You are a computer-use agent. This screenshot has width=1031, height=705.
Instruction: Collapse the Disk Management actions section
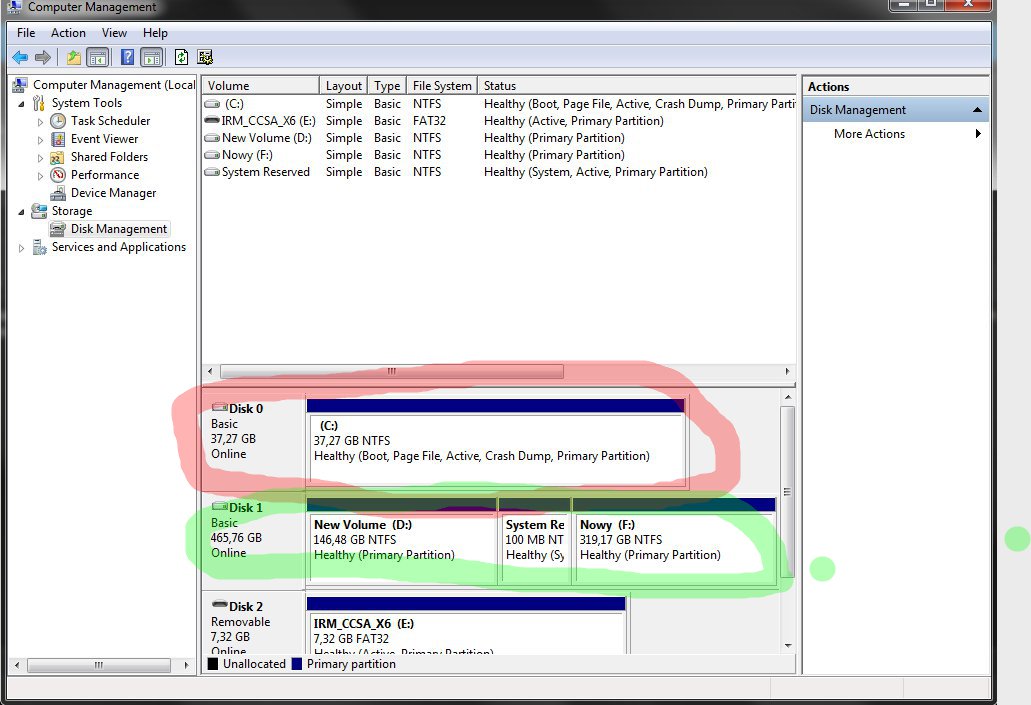977,110
